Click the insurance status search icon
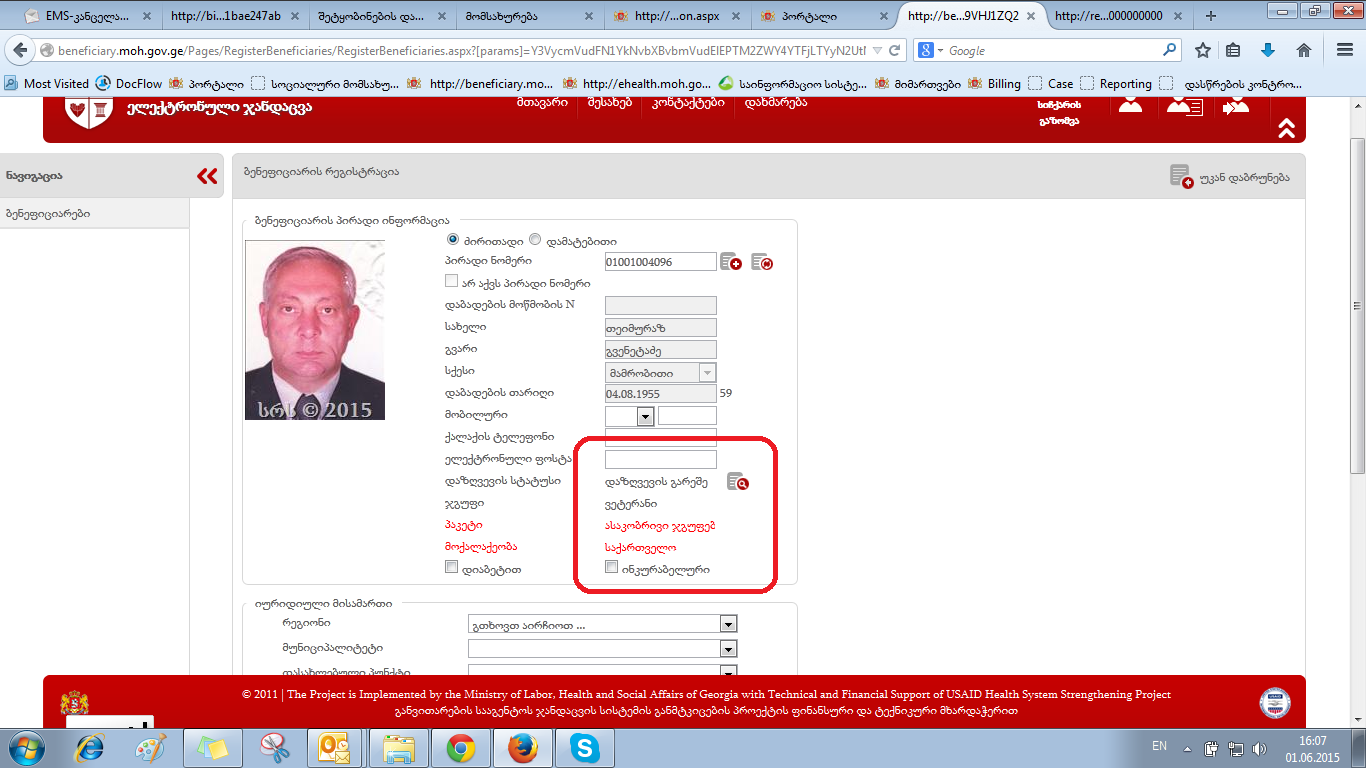Screen dimensions: 1366x768 [x=738, y=482]
